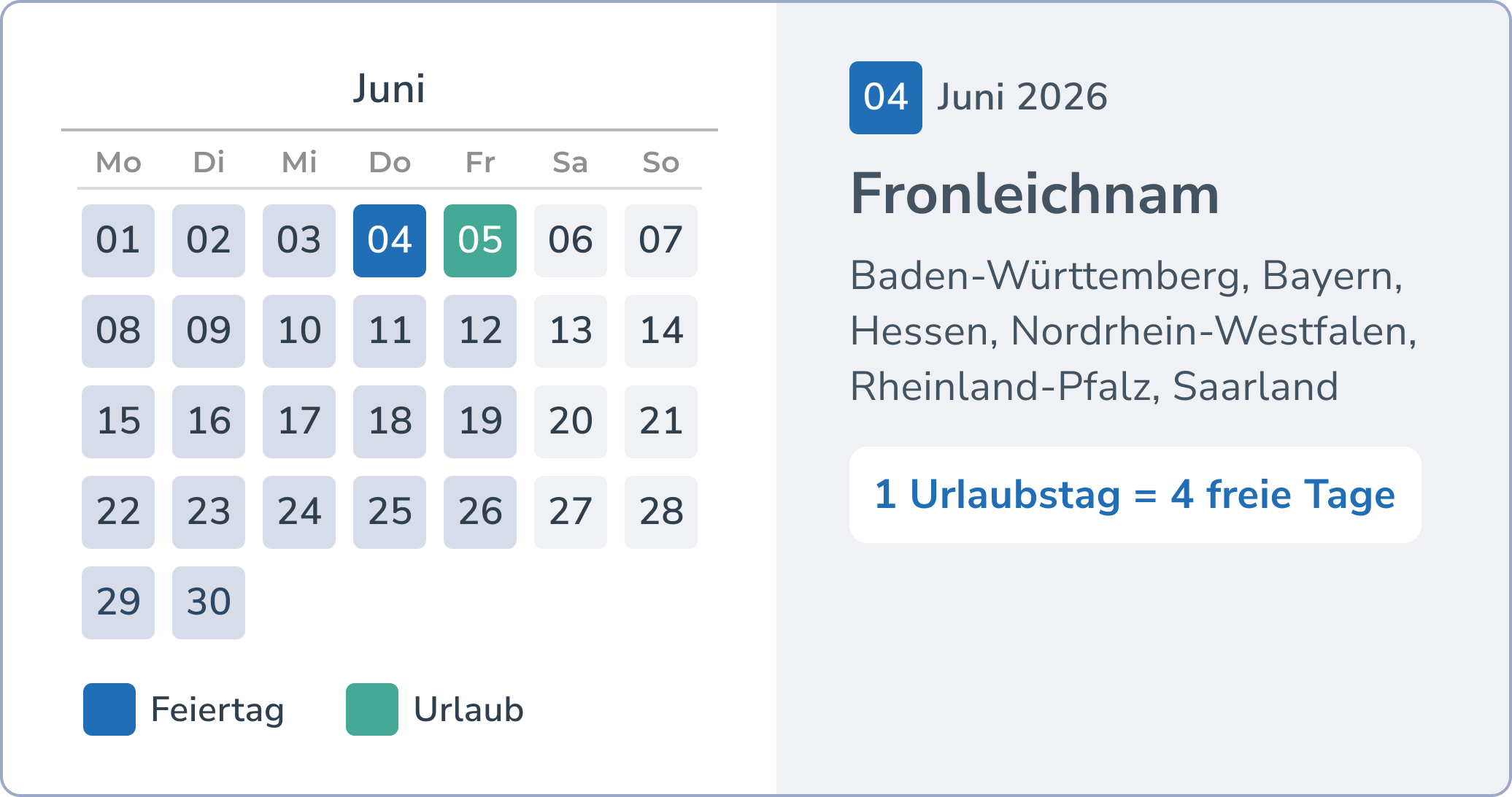This screenshot has width=1512, height=797.
Task: Select June 15 in the calendar
Action: pyautogui.click(x=118, y=421)
